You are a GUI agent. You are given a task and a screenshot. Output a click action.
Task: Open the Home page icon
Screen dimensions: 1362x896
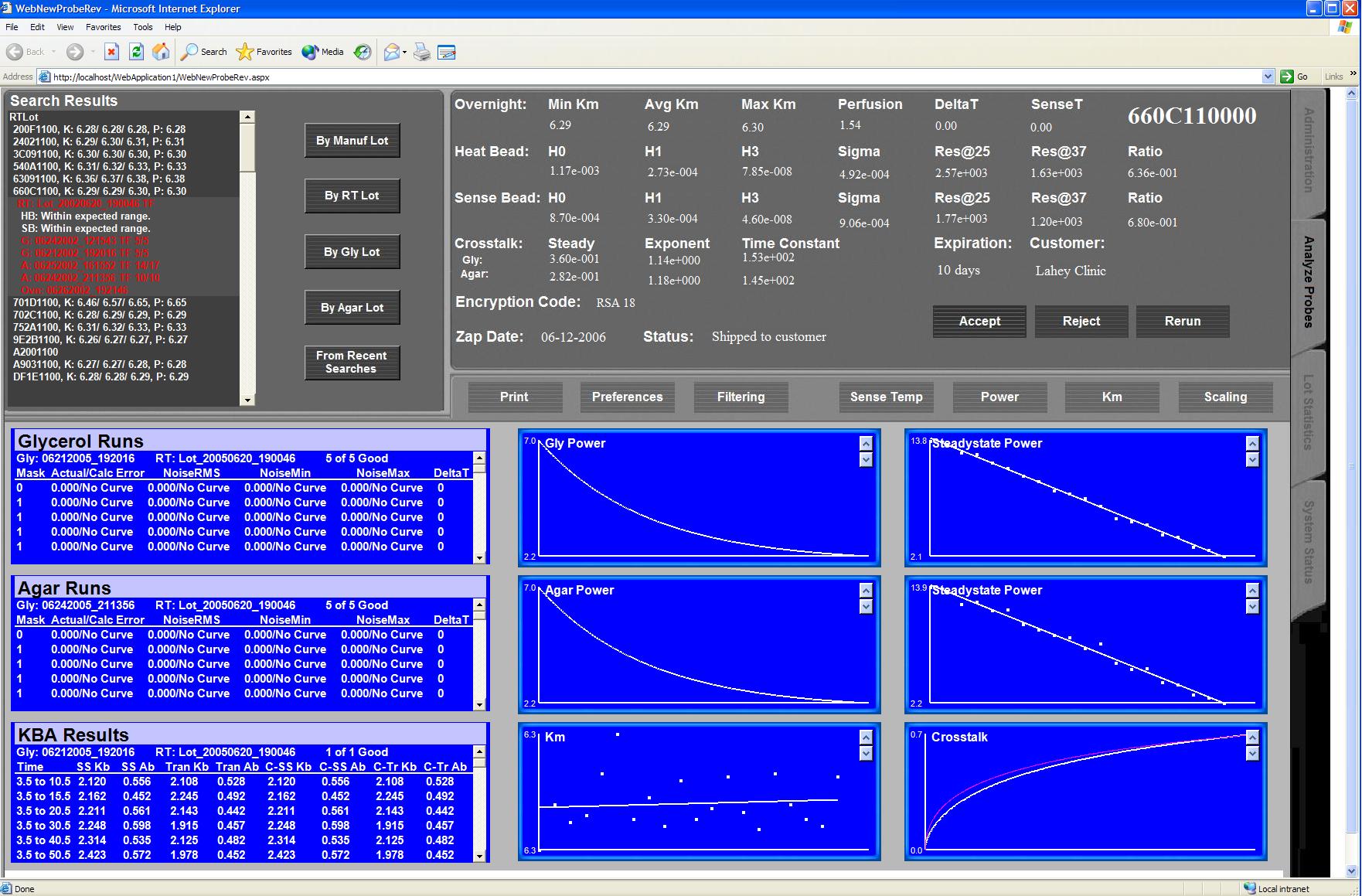click(161, 52)
